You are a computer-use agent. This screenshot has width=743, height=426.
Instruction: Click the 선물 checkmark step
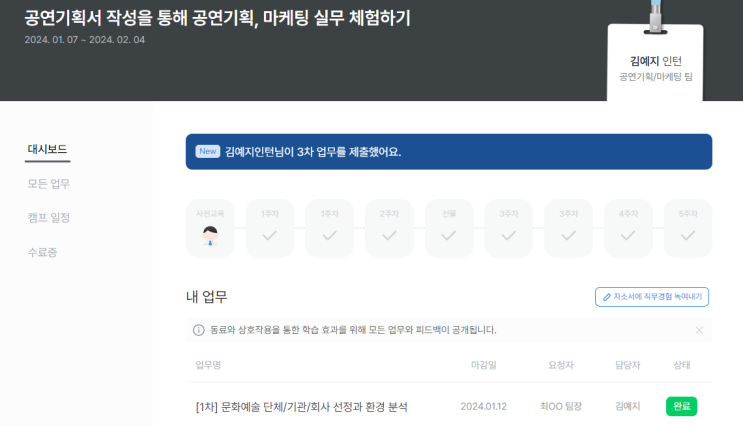tap(449, 228)
